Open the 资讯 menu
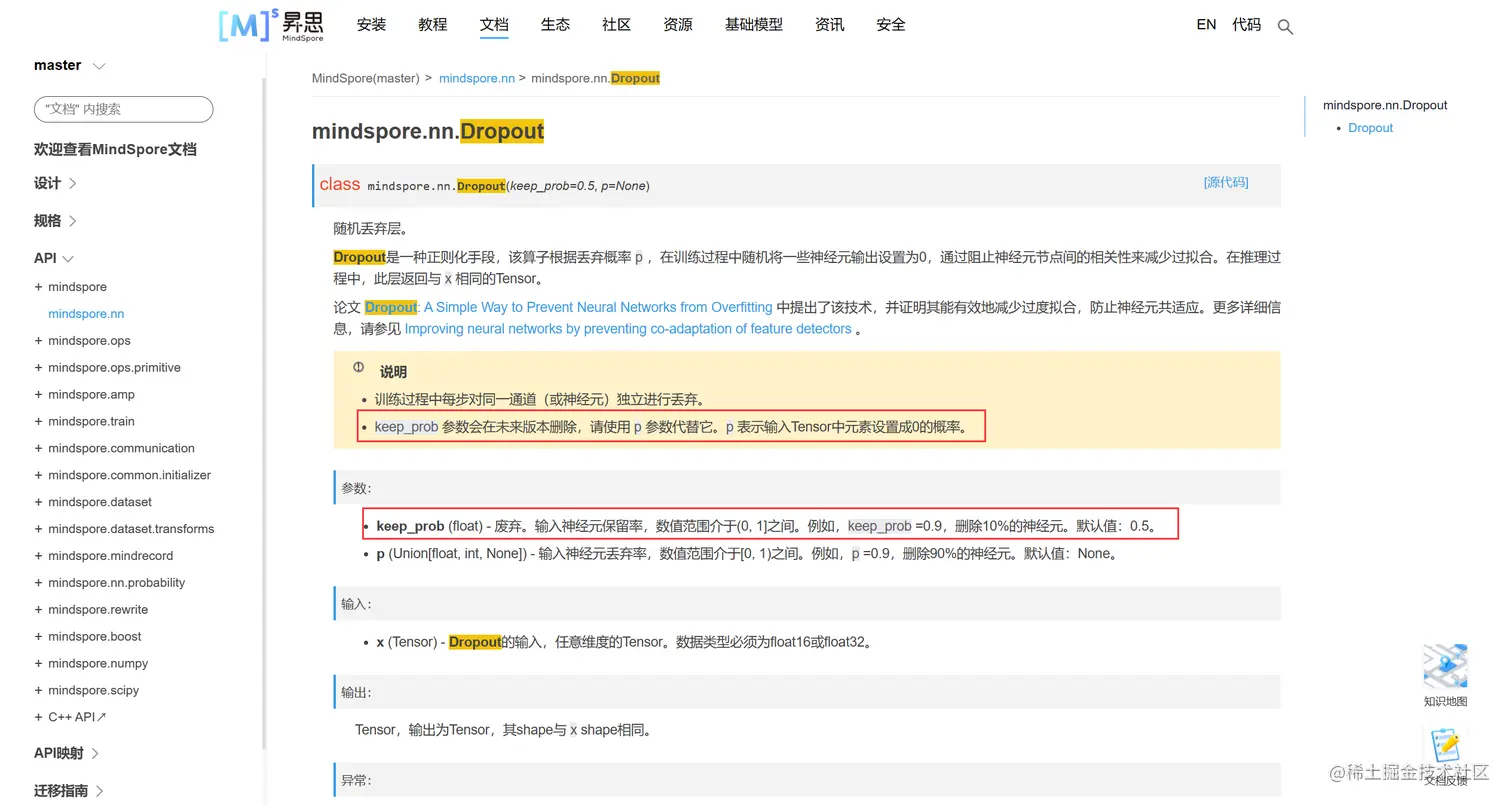This screenshot has width=1512, height=805. (x=829, y=25)
